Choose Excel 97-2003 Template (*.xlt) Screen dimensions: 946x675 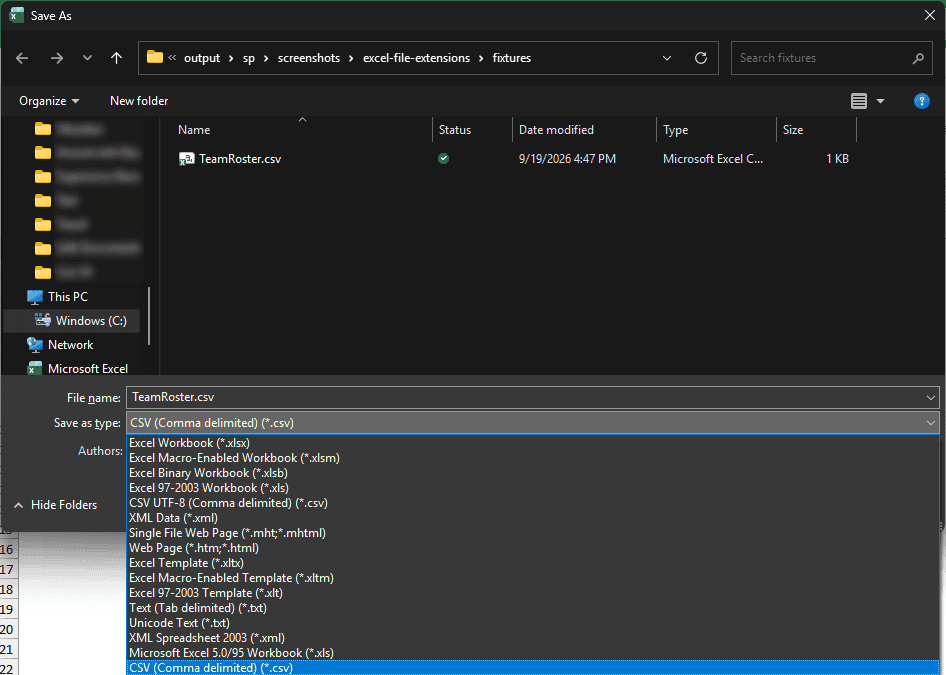point(533,593)
